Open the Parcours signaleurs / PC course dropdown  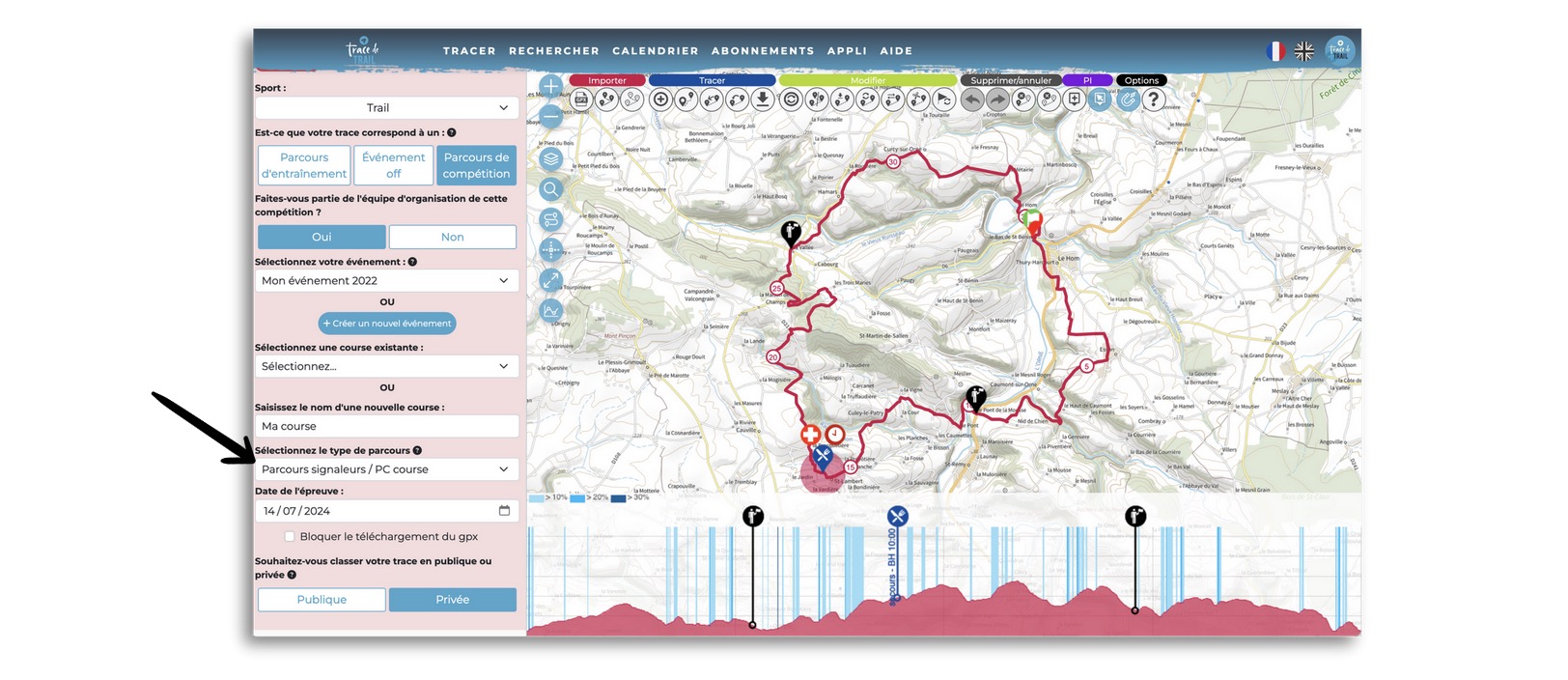pos(386,469)
